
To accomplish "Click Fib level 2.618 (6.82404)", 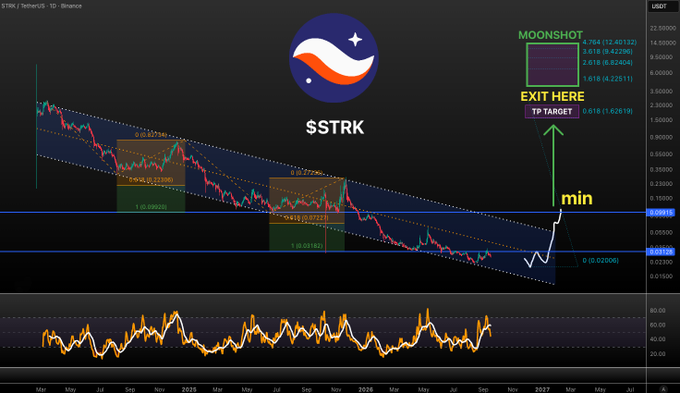I will (607, 62).
